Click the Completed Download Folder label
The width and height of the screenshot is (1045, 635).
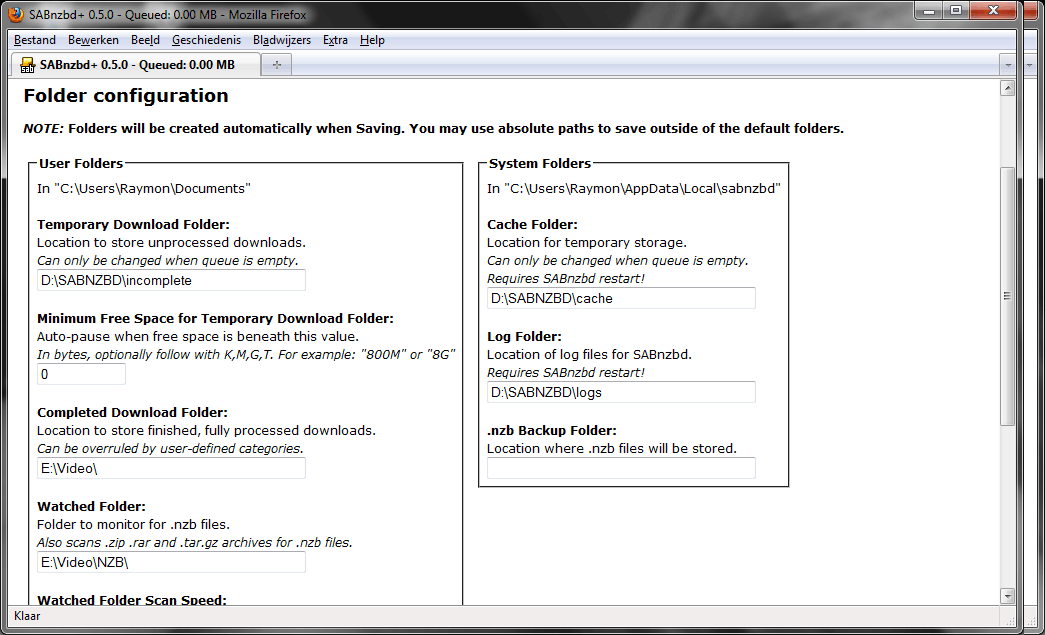click(x=132, y=412)
